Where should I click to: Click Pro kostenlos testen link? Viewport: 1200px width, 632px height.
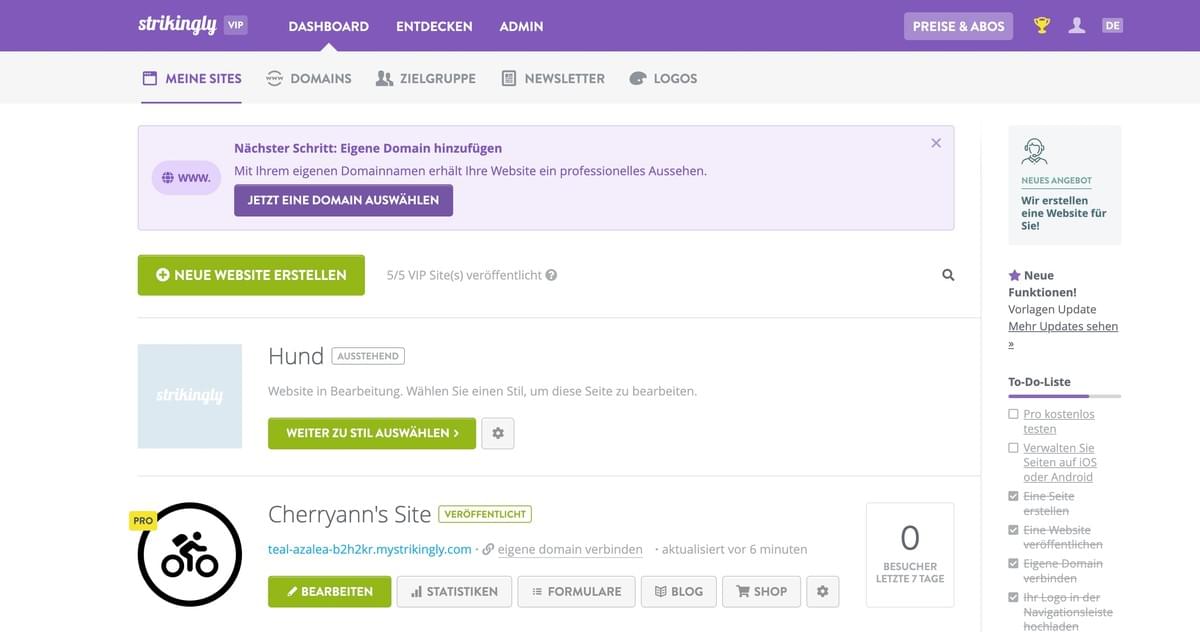(x=1059, y=421)
